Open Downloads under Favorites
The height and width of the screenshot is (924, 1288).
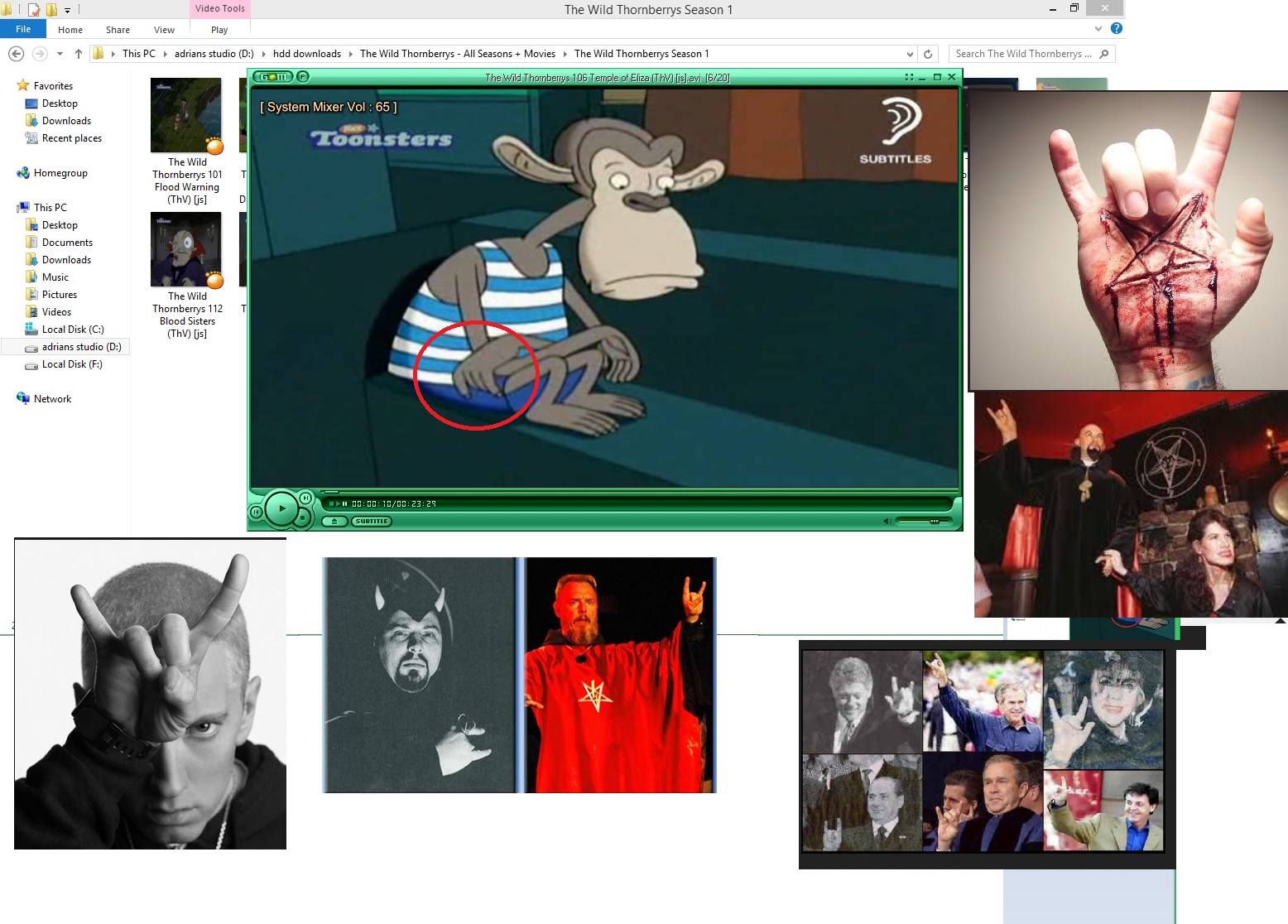click(x=66, y=121)
